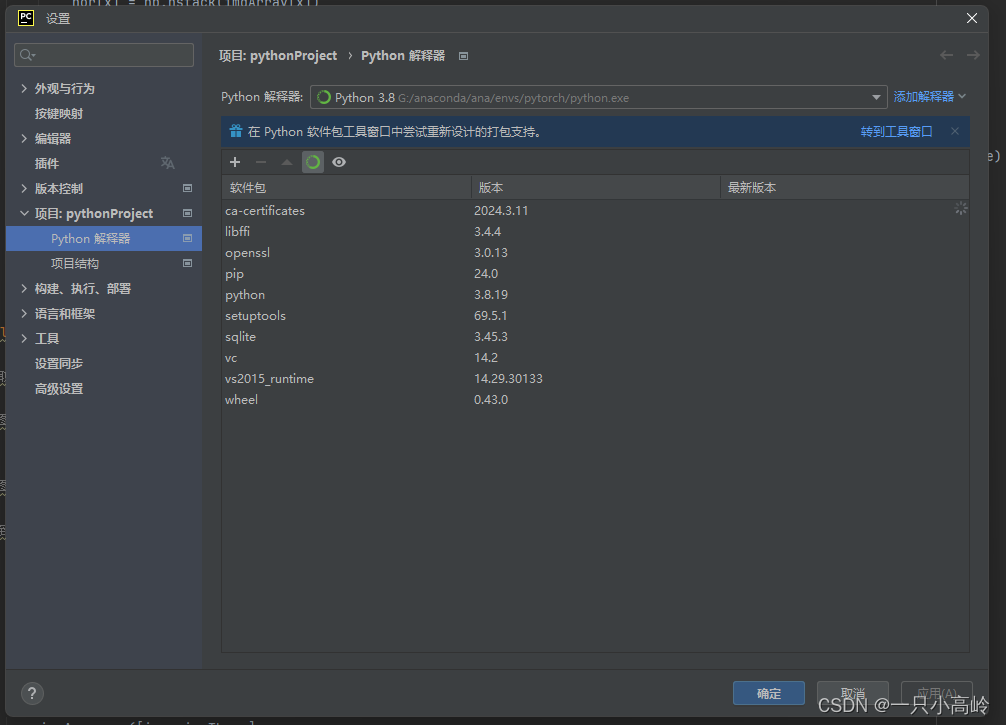This screenshot has height=725, width=1006.
Task: Collapse the 项目: pythonProject section
Action: pyautogui.click(x=24, y=213)
